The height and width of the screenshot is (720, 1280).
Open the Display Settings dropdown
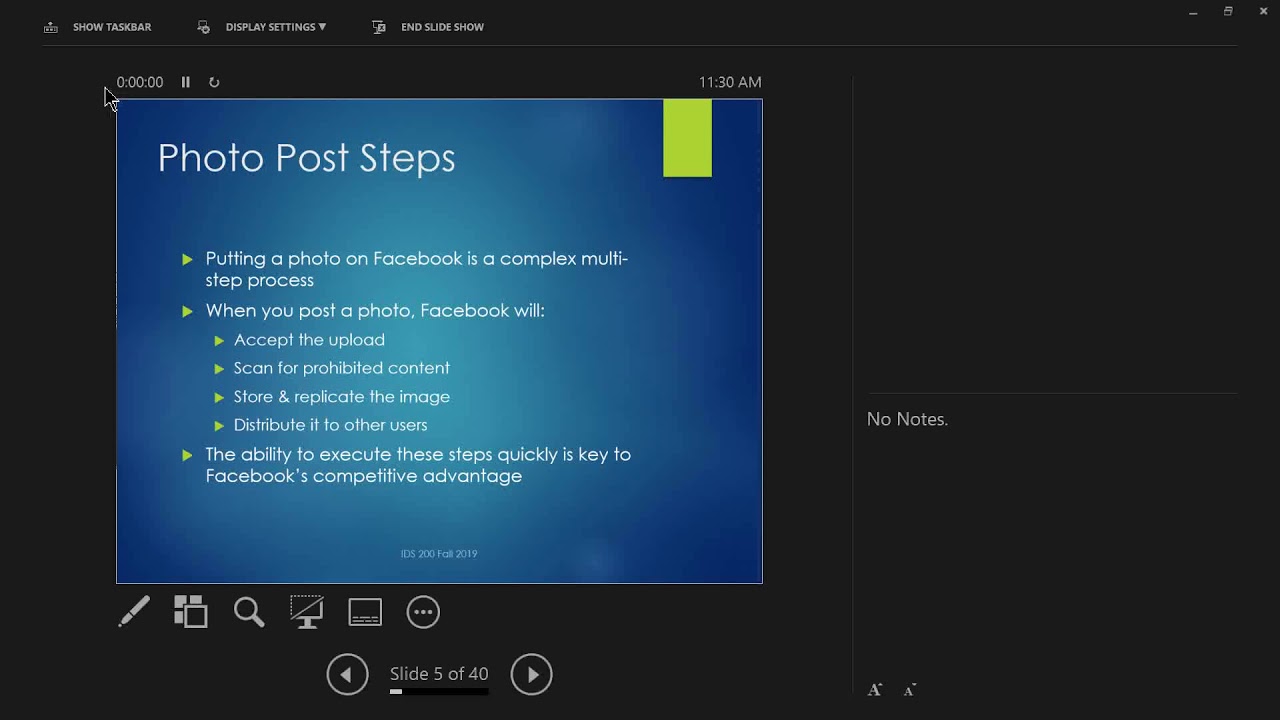pos(276,27)
